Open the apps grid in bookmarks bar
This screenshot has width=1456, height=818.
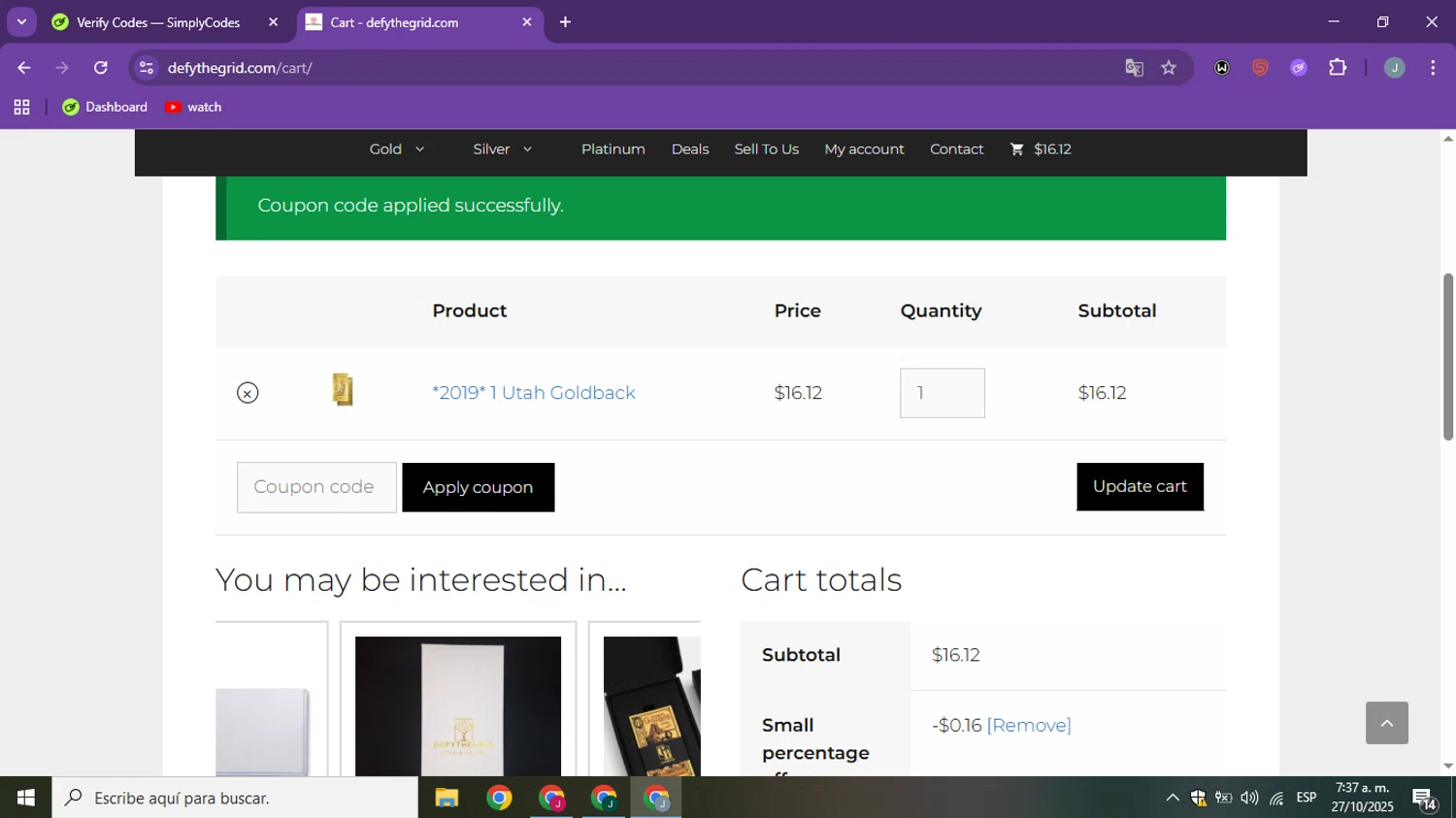click(21, 108)
